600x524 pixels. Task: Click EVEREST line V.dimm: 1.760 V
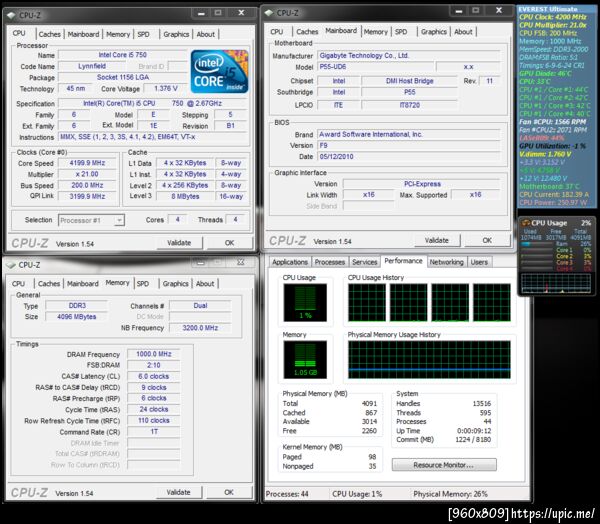tap(545, 154)
